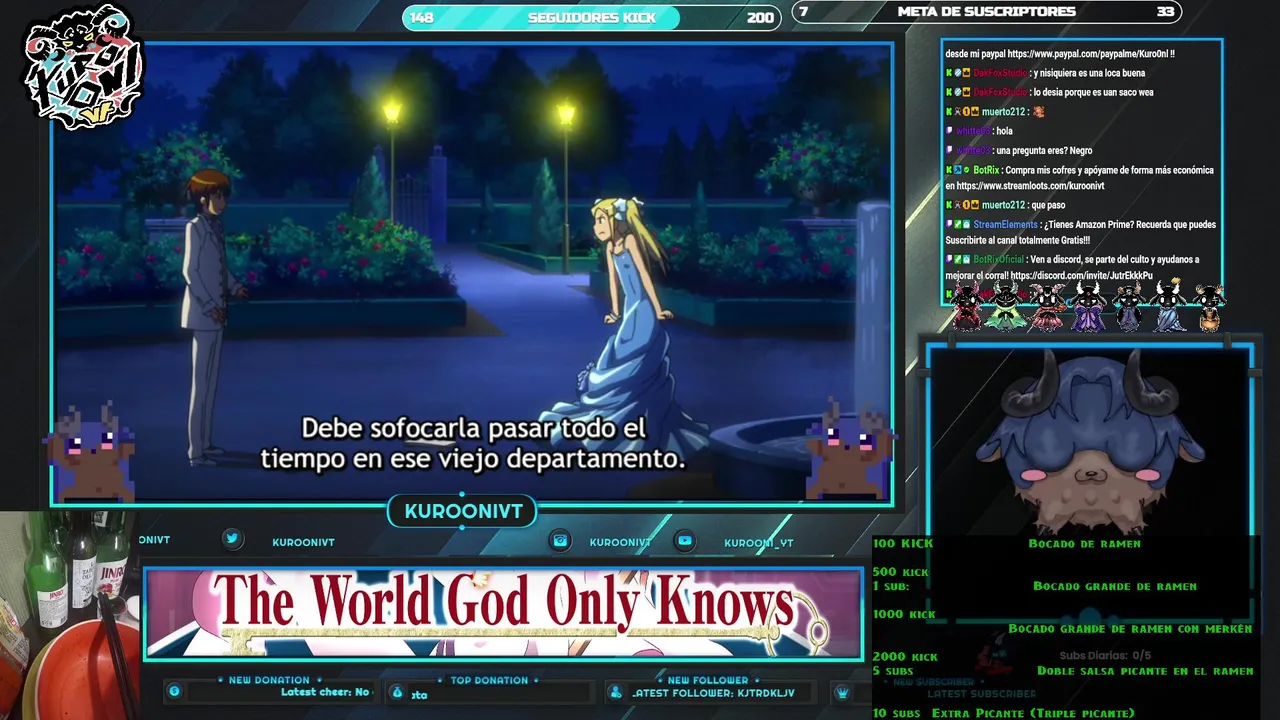Click the purple Twitch badge beside 'hola'
This screenshot has width=1280, height=720.
[949, 131]
